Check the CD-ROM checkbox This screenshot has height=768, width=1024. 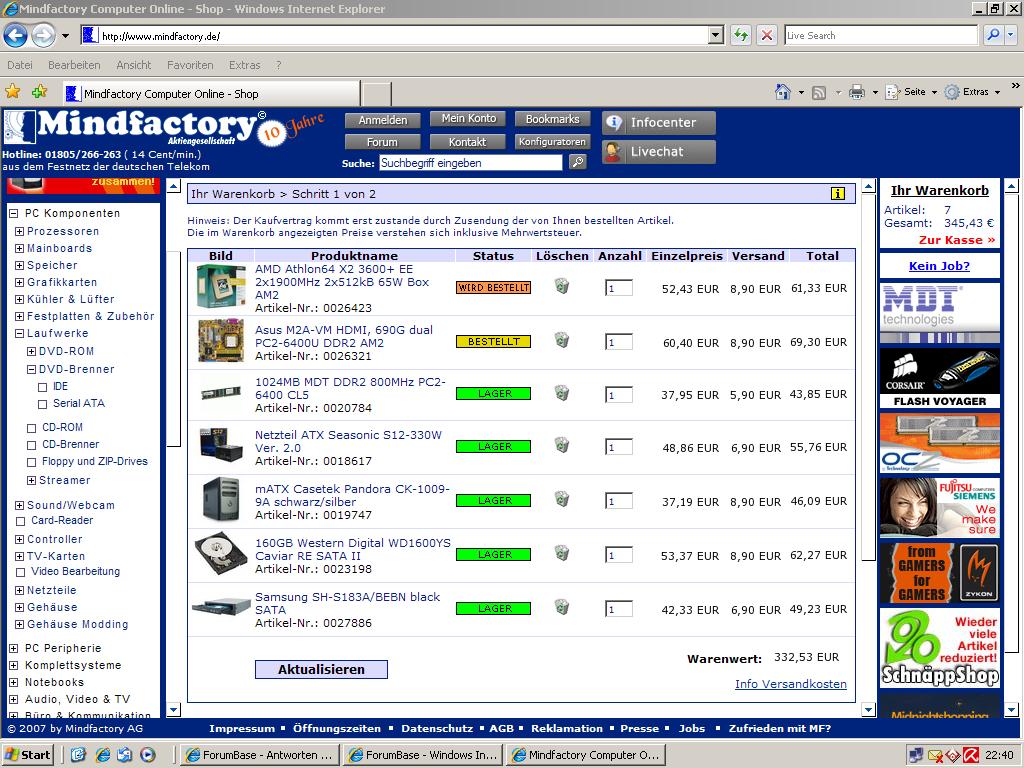(31, 428)
